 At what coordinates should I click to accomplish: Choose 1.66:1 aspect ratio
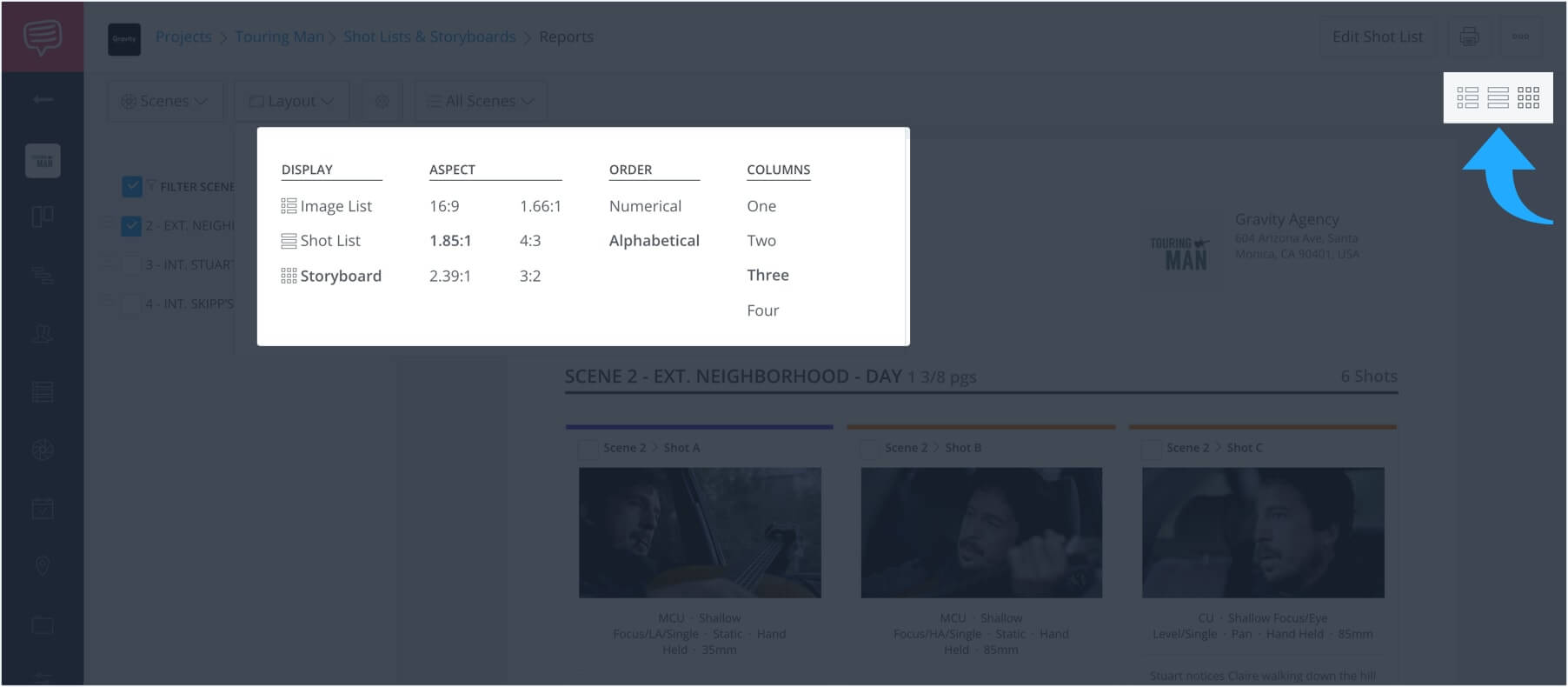click(x=541, y=206)
